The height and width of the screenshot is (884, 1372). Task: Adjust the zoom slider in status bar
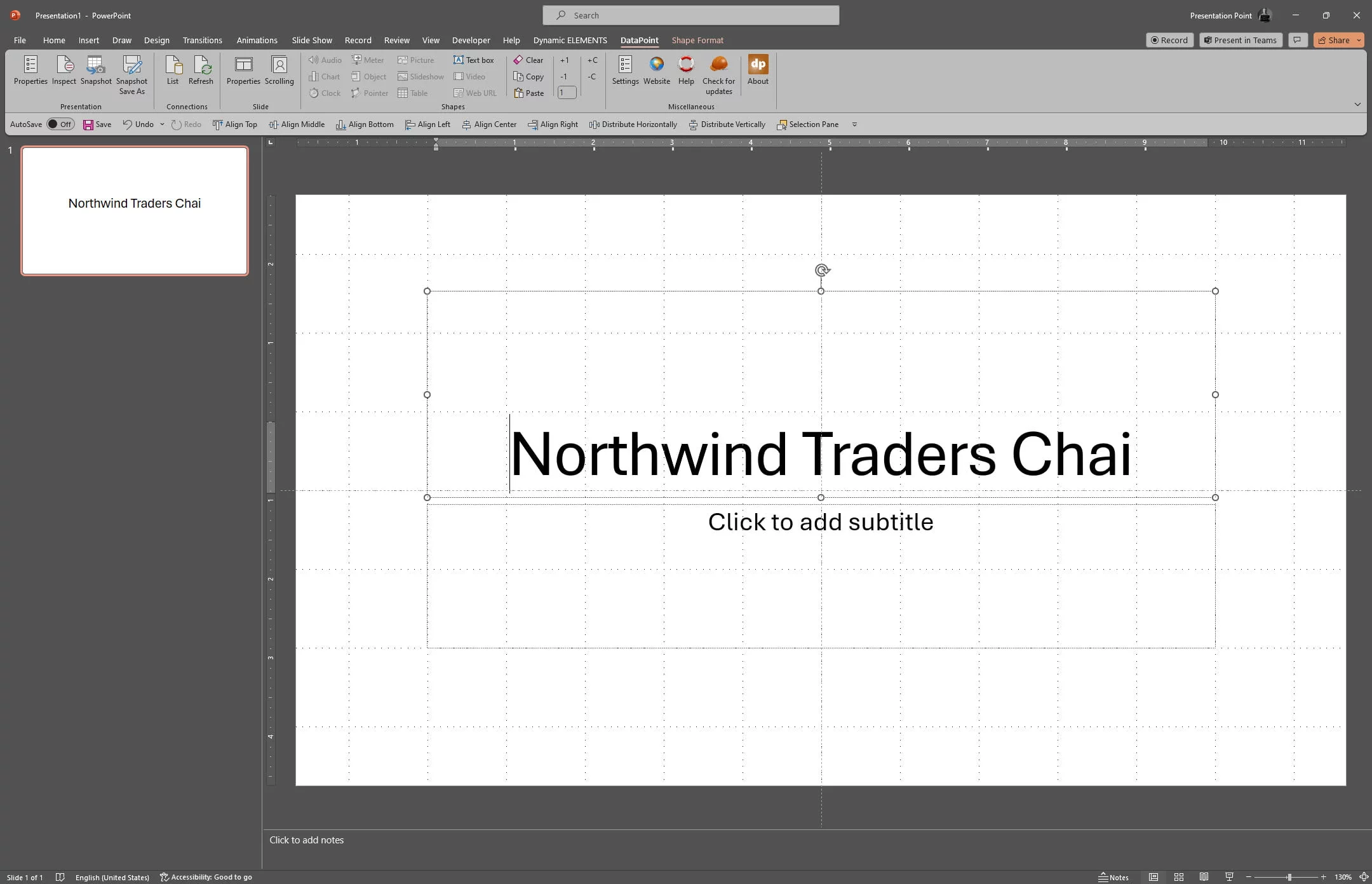pos(1289,877)
